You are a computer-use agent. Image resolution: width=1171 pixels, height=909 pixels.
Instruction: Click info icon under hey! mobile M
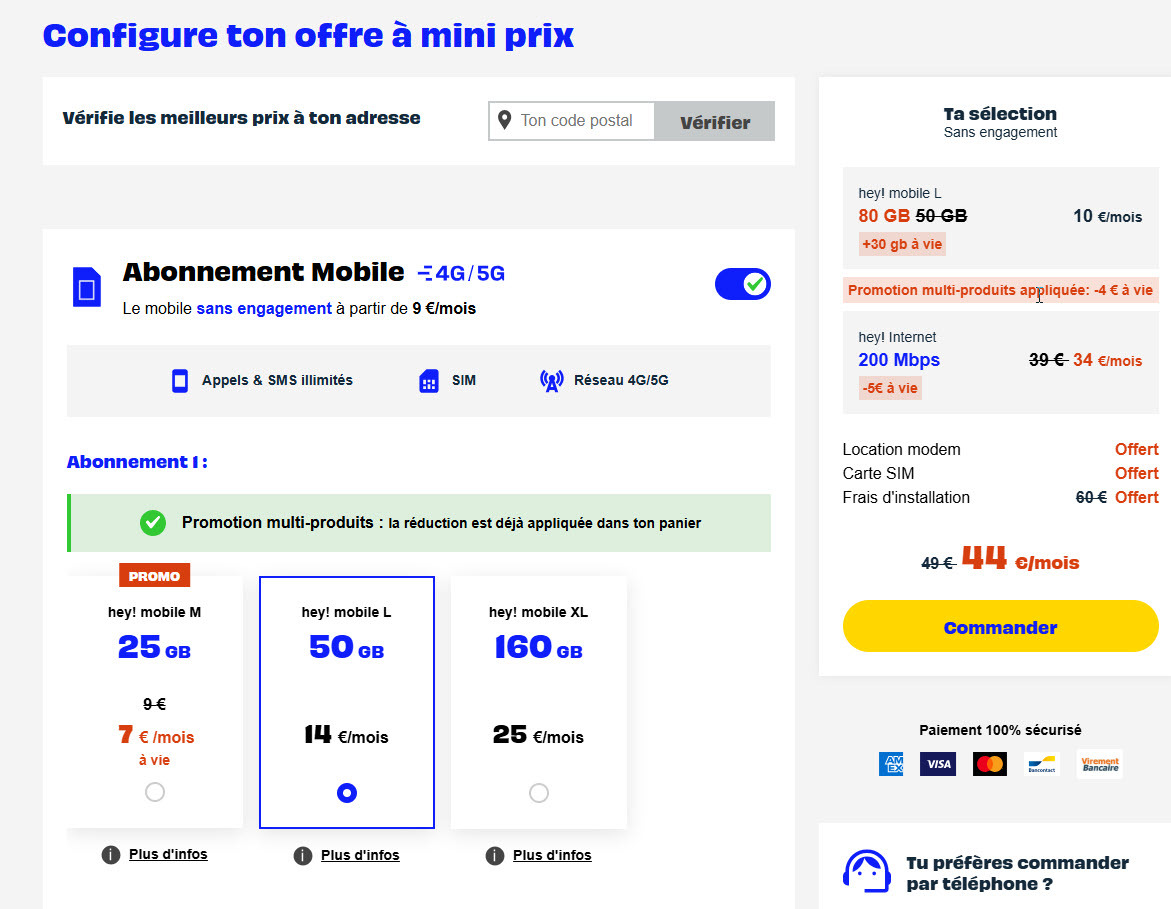111,855
